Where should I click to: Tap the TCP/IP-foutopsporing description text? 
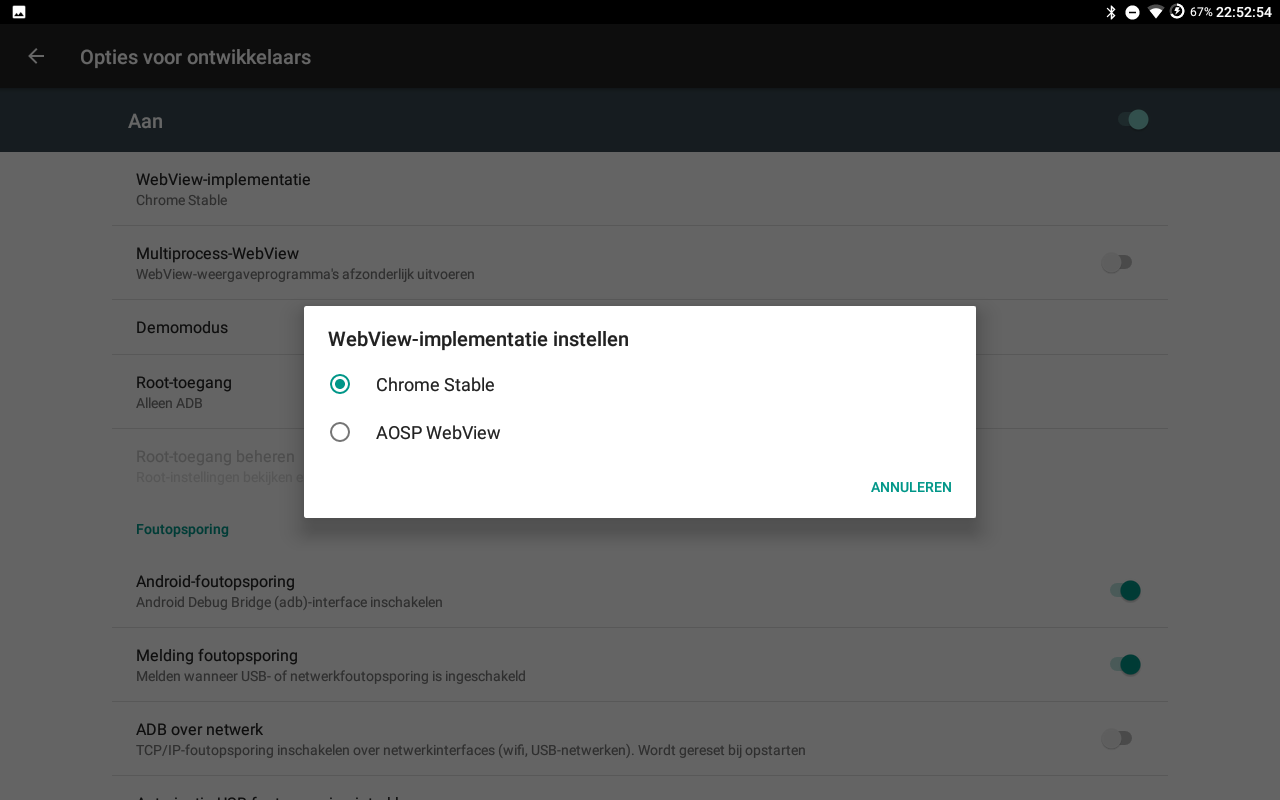(x=471, y=750)
